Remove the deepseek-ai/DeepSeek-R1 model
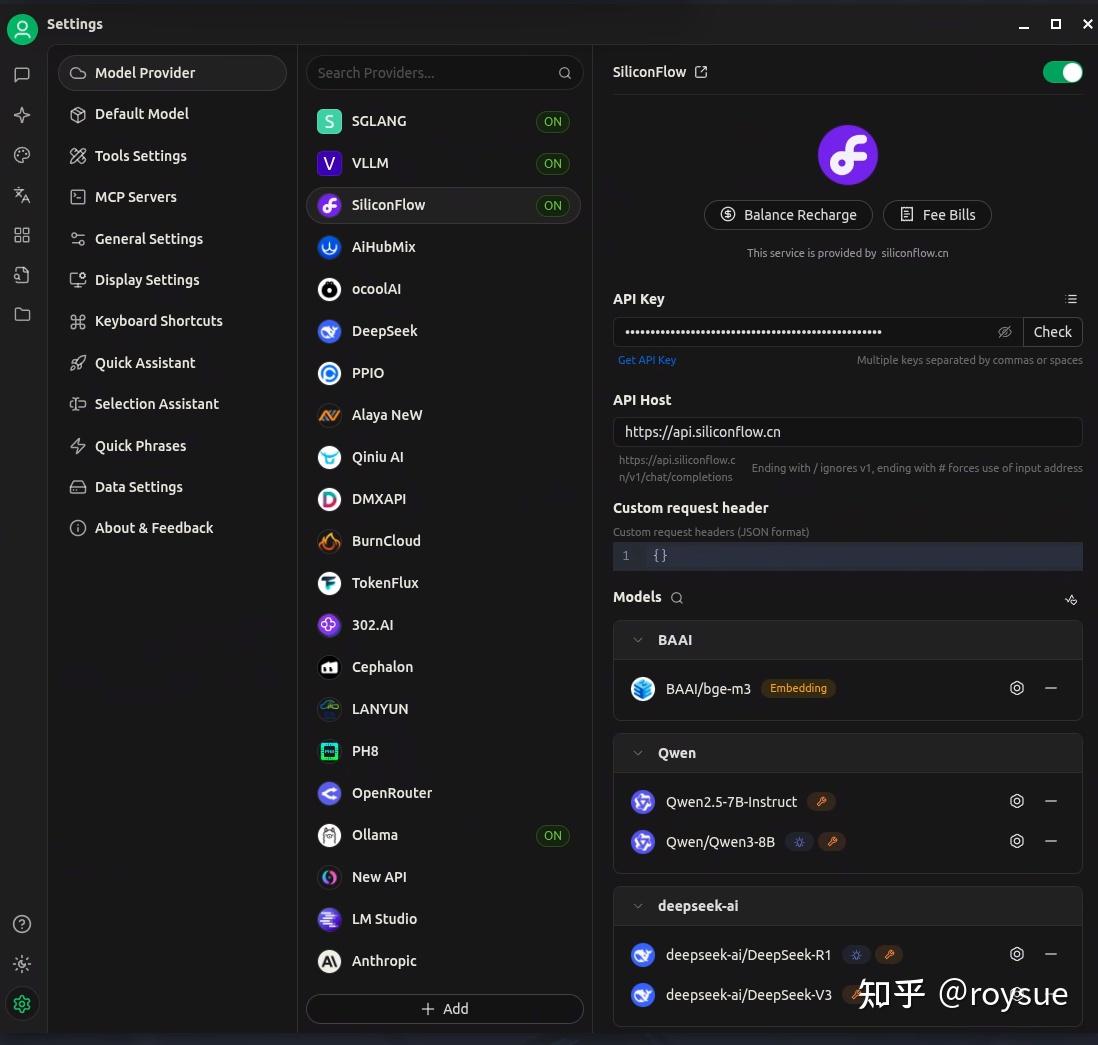Image resolution: width=1098 pixels, height=1045 pixels. tap(1050, 953)
